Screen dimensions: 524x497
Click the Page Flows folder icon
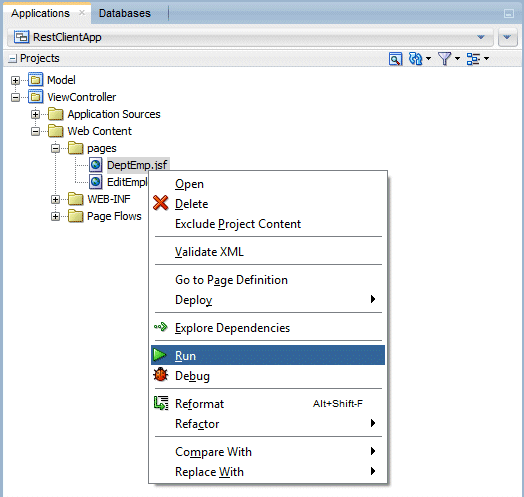coord(76,216)
